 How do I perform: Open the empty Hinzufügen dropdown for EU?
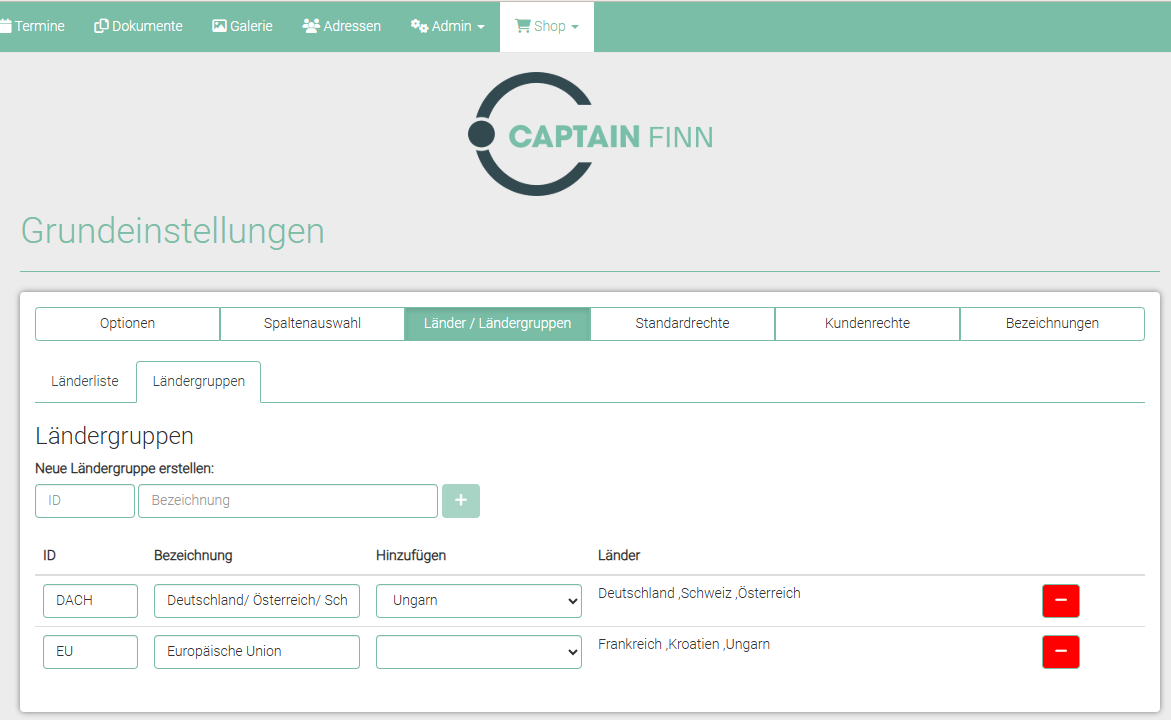pyautogui.click(x=478, y=652)
